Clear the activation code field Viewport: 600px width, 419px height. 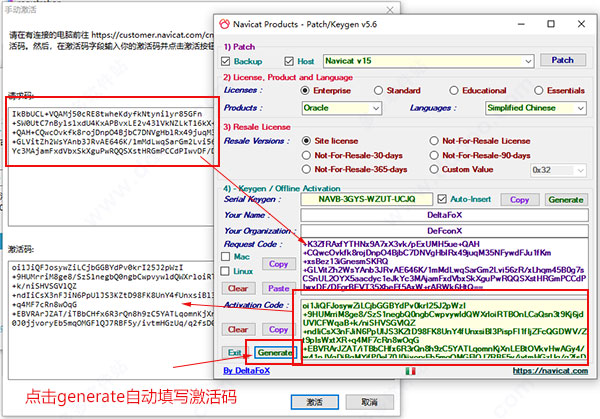(238, 329)
